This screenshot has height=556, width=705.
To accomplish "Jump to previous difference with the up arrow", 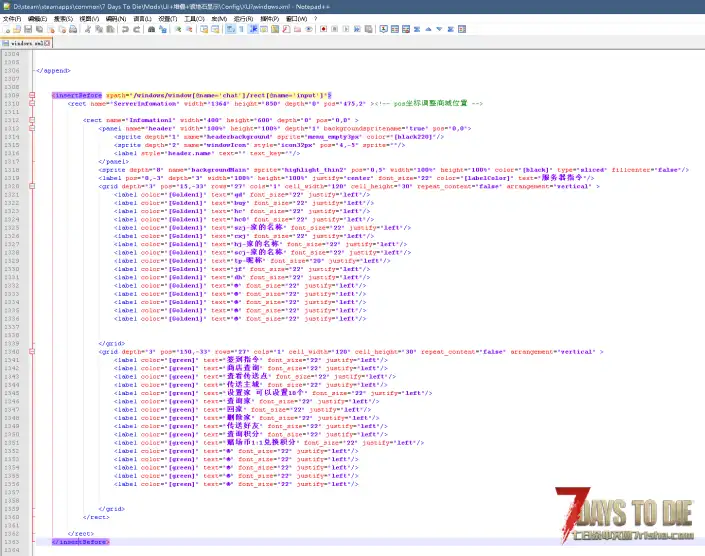I will (x=428, y=29).
